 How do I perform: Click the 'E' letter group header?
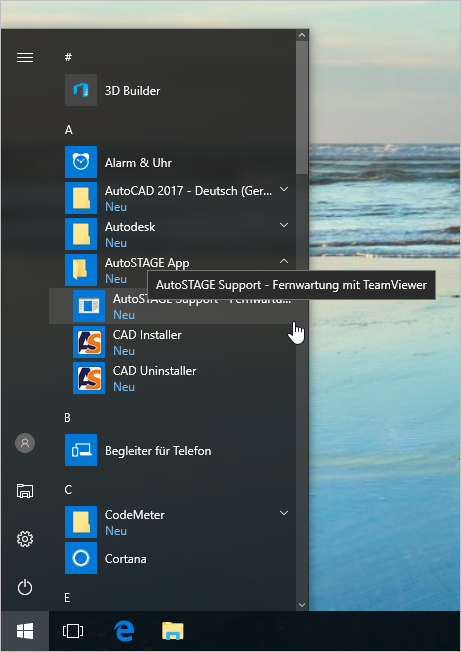pyautogui.click(x=67, y=598)
